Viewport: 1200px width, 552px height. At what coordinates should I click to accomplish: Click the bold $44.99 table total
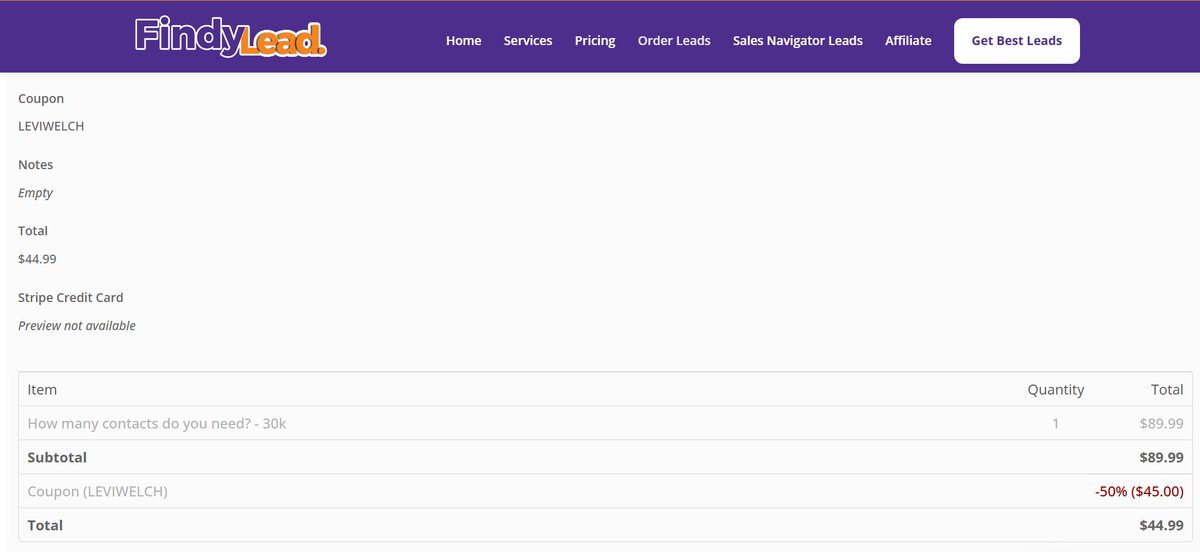click(1162, 525)
